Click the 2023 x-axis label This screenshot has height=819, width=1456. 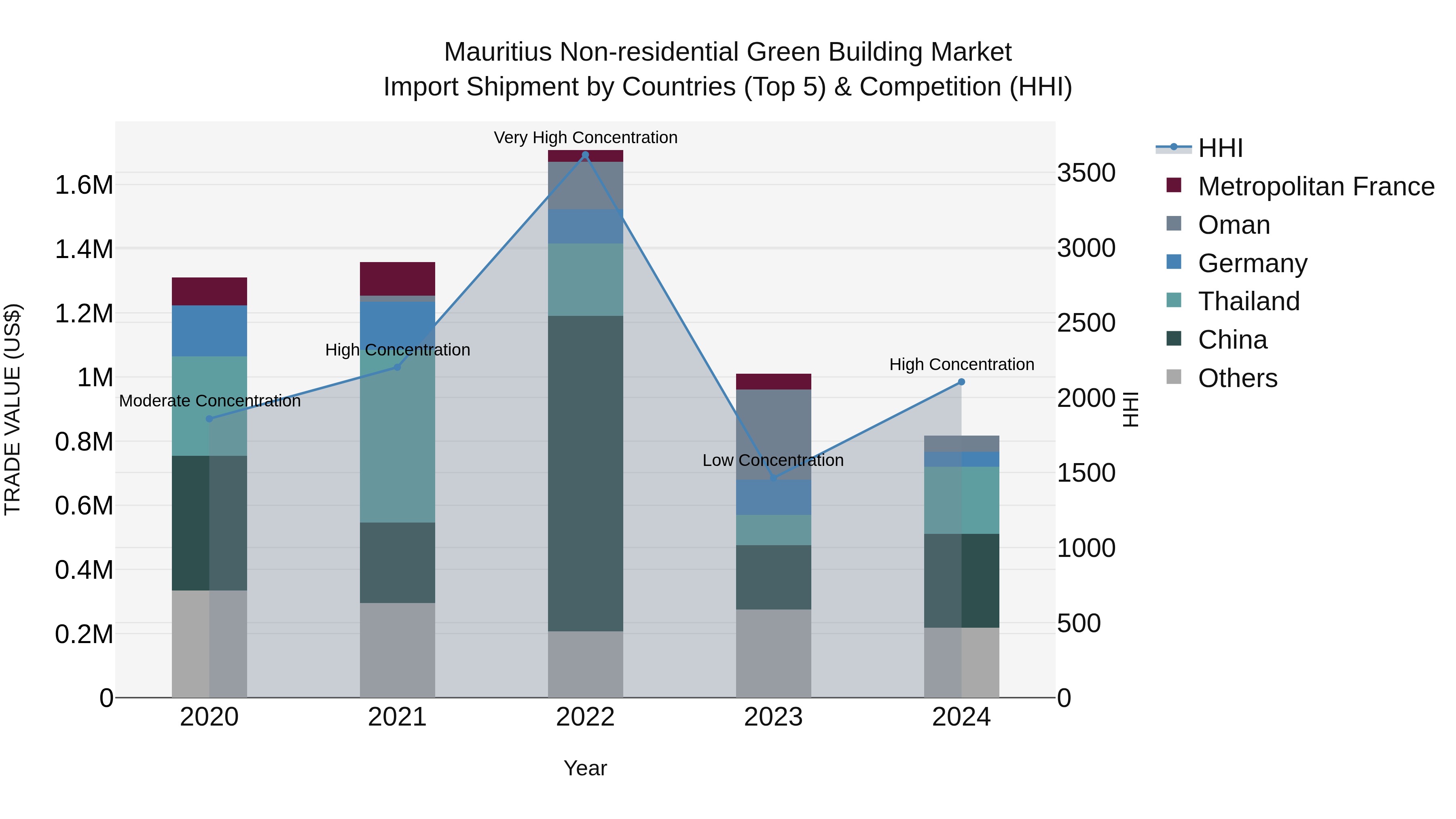(773, 717)
